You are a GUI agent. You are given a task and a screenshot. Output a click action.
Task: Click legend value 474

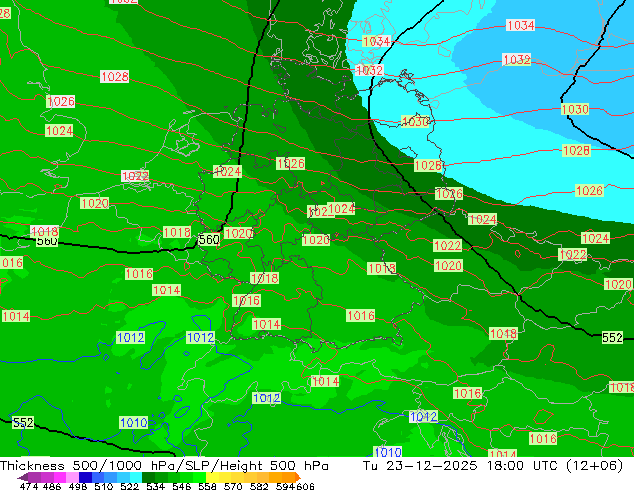[29, 486]
